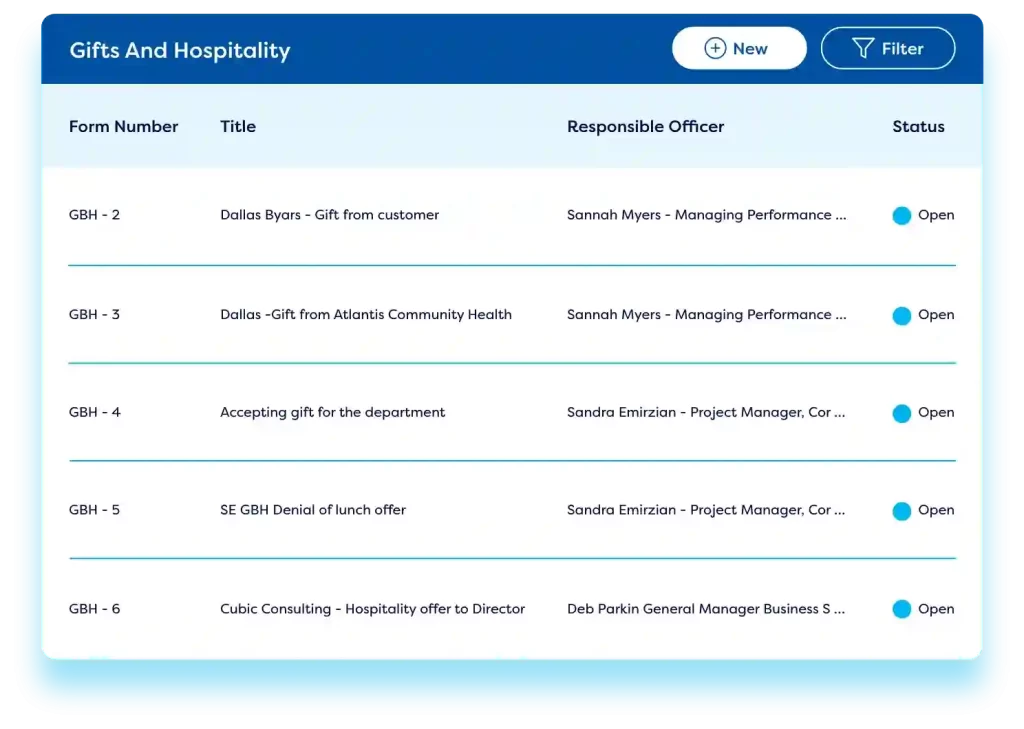The height and width of the screenshot is (729, 1024).
Task: Click the blue status dot for GBH - 4
Action: (902, 413)
